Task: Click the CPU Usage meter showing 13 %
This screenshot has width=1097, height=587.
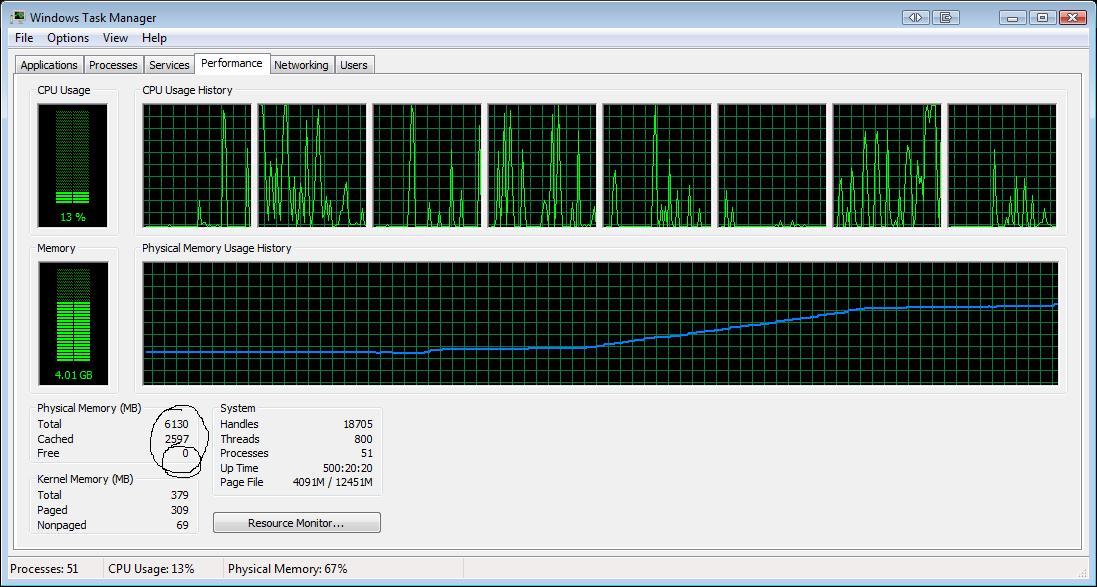Action: (x=73, y=165)
